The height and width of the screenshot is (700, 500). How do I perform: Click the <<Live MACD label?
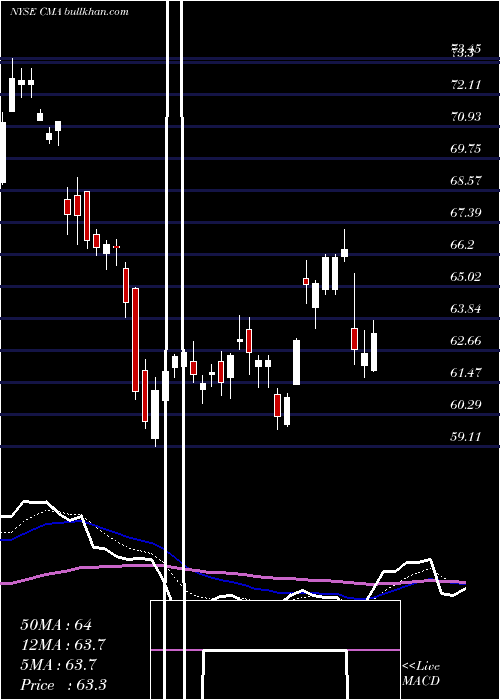[421, 673]
